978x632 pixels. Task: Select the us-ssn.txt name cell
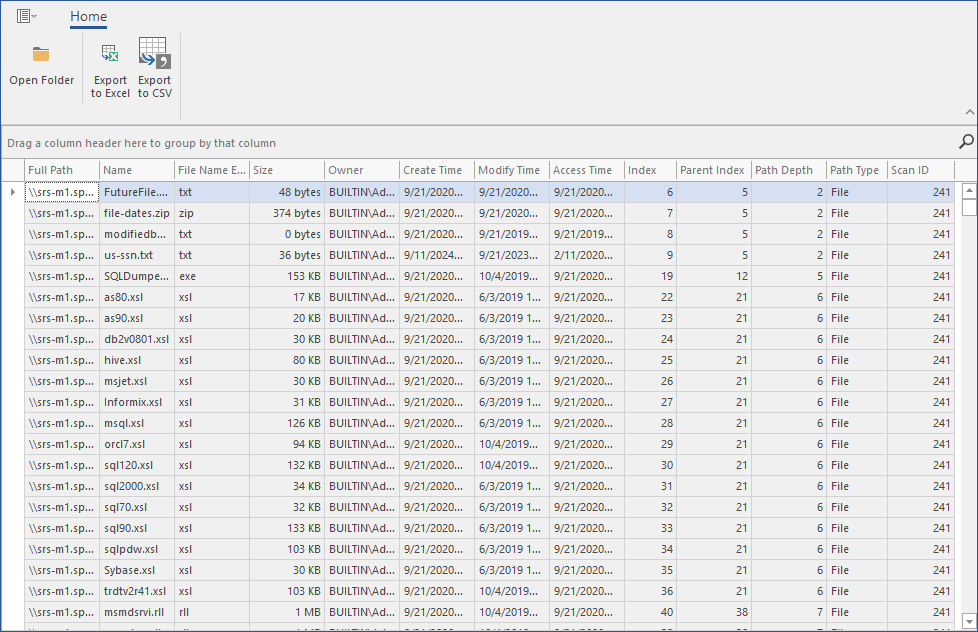pos(137,255)
